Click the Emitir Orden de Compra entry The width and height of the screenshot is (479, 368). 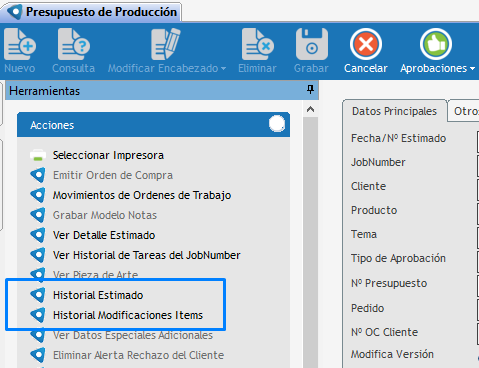[113, 175]
